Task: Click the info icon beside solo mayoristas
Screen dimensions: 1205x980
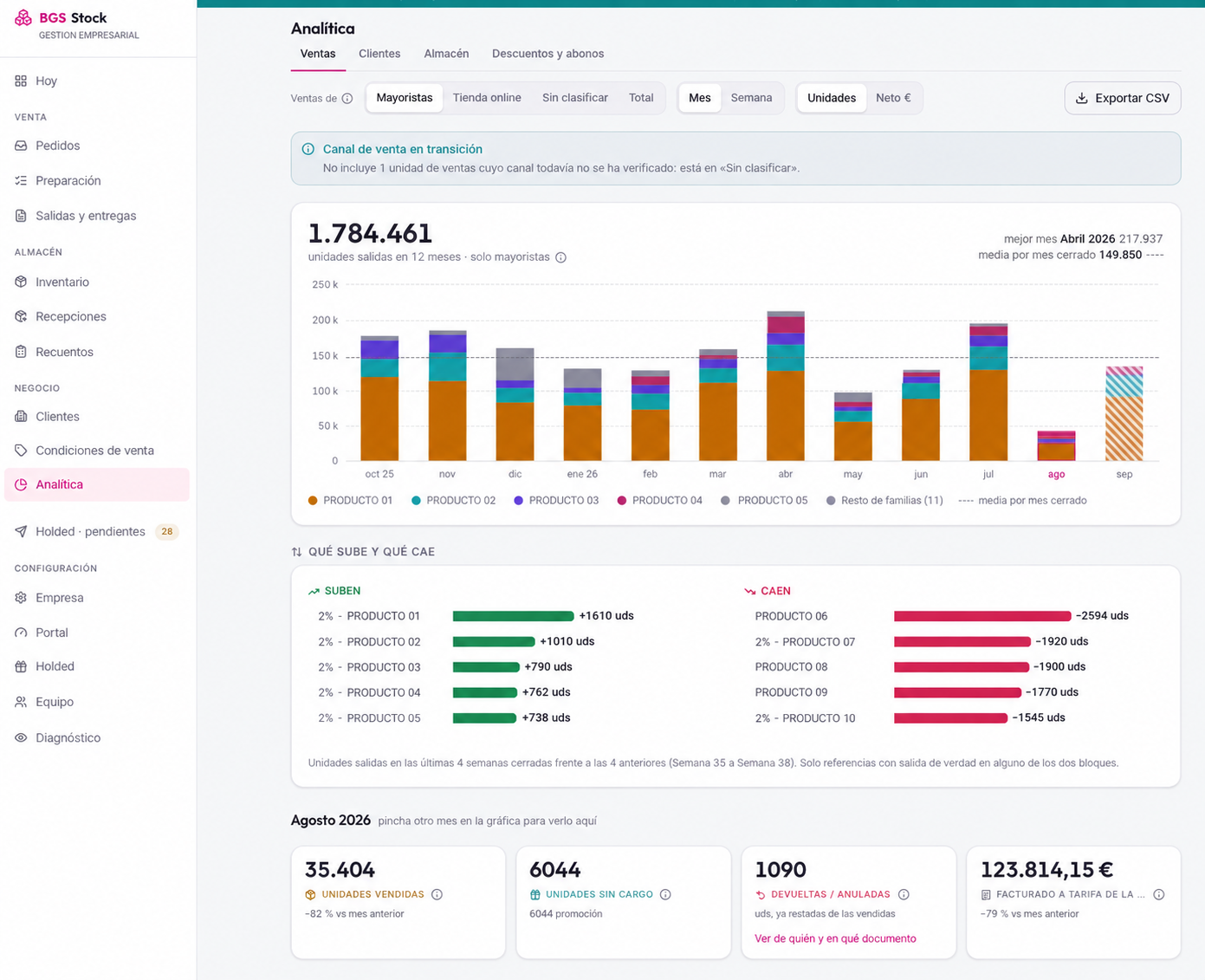Action: point(560,257)
